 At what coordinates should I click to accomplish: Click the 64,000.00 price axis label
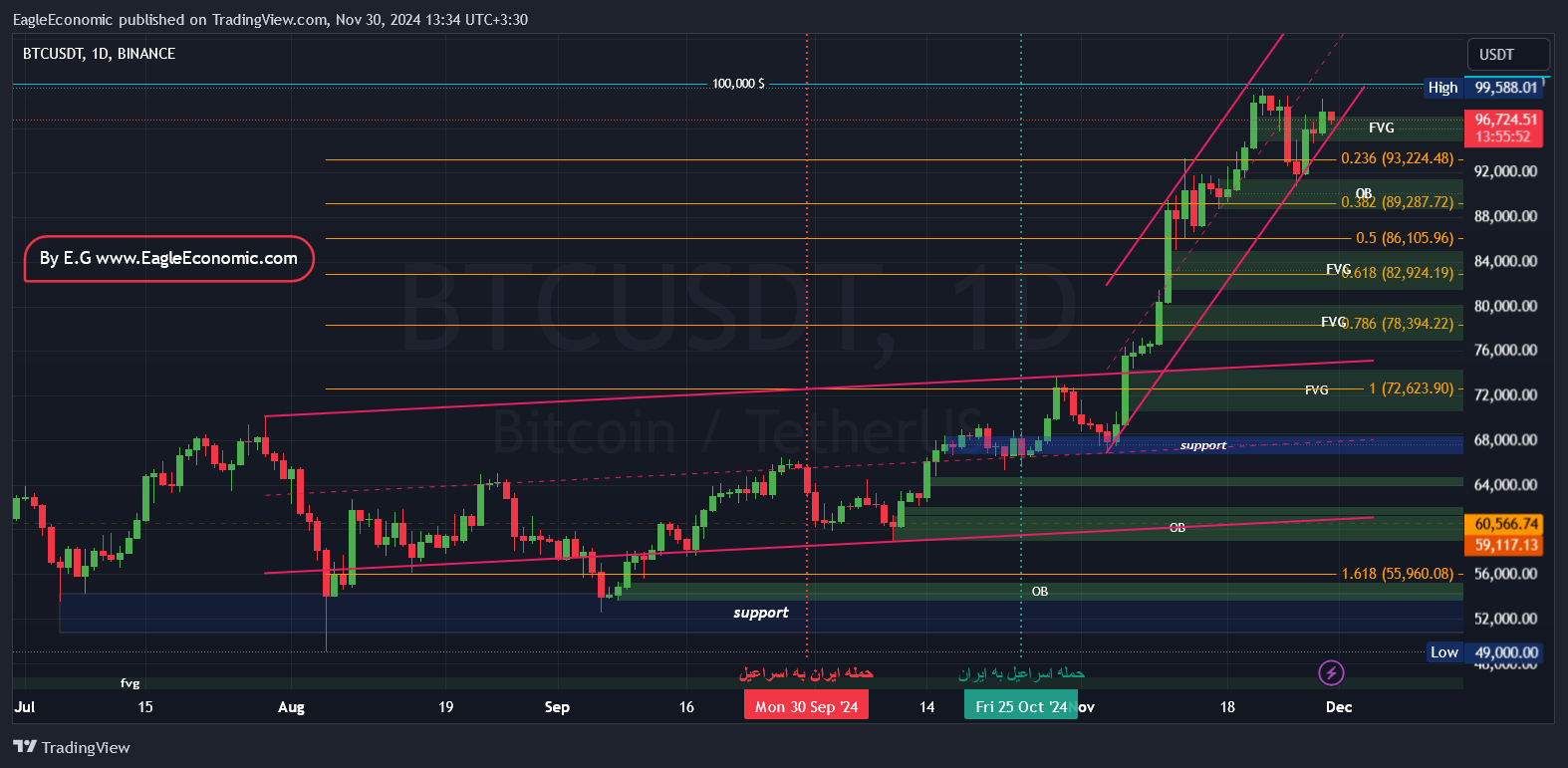pyautogui.click(x=1505, y=484)
